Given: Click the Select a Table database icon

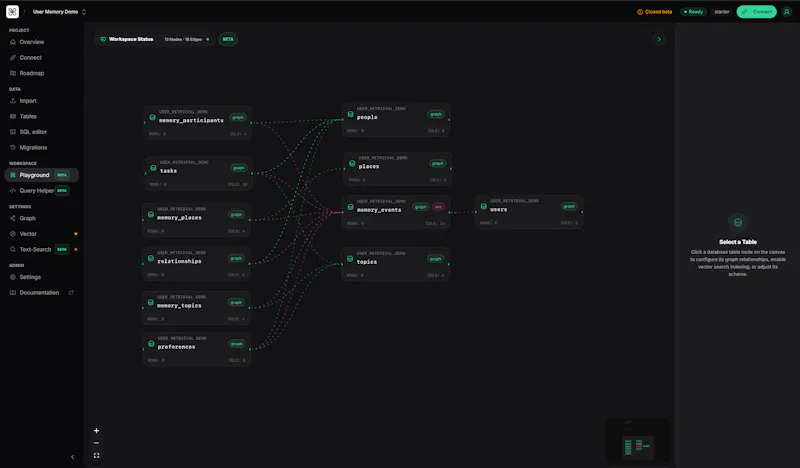Looking at the screenshot, I should 738,223.
